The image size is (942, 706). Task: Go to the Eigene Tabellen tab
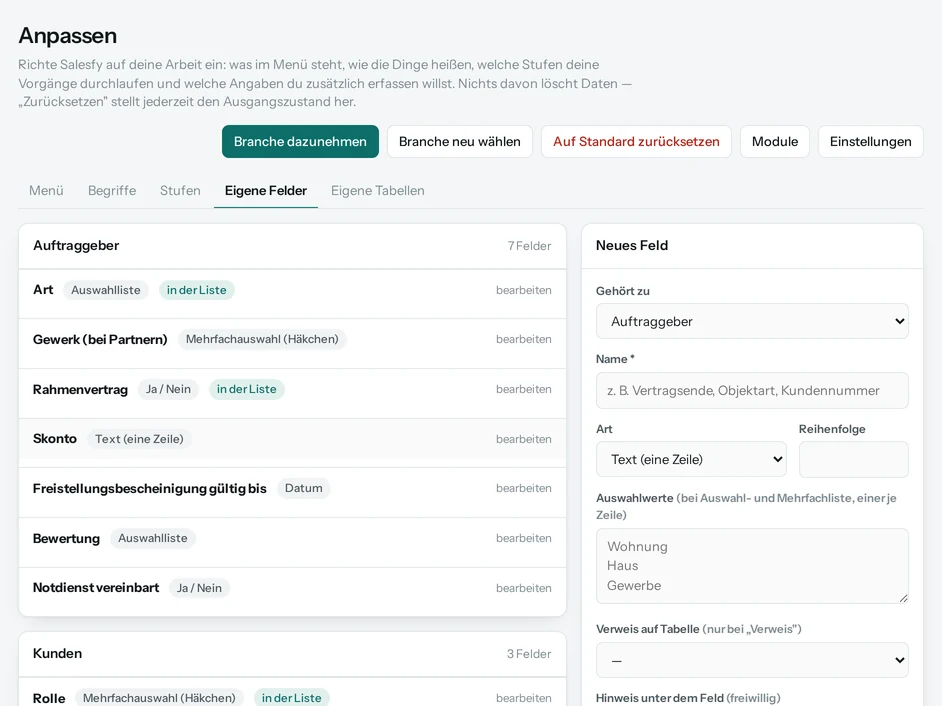click(377, 190)
